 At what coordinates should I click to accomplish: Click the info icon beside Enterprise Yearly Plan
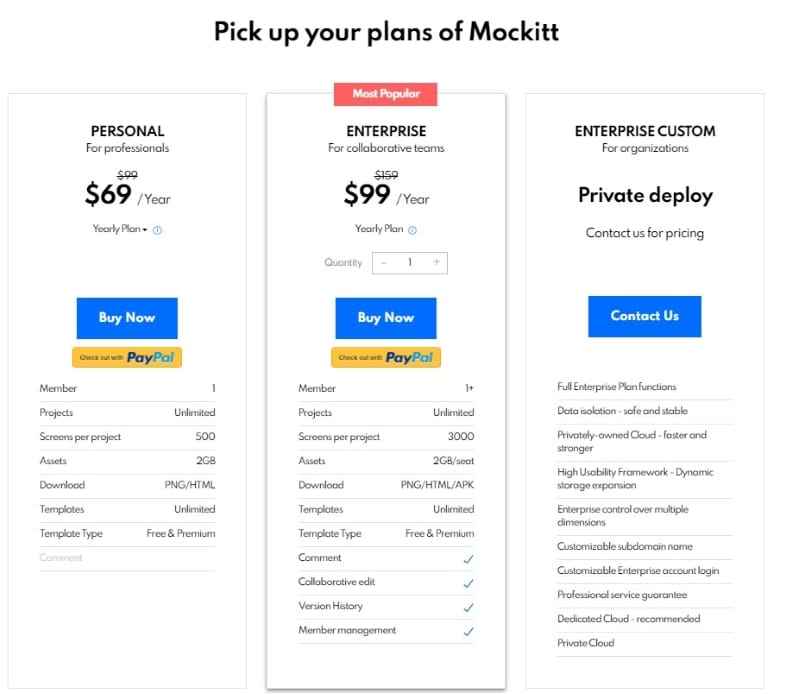(412, 230)
